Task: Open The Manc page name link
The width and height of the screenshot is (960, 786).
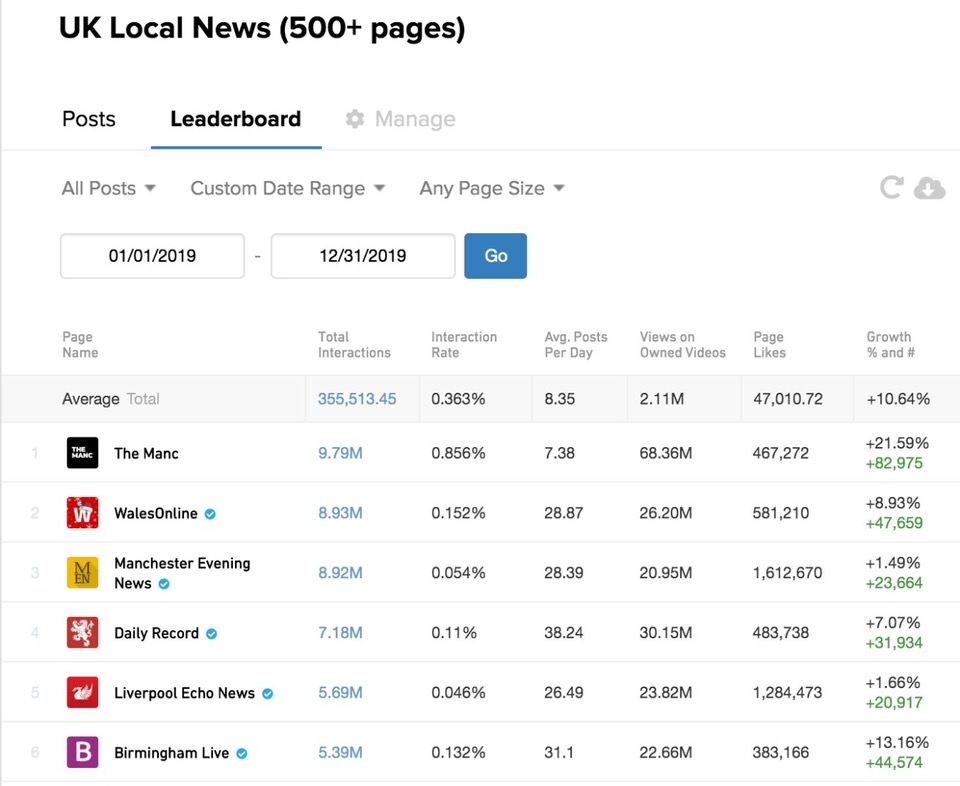Action: [x=146, y=454]
